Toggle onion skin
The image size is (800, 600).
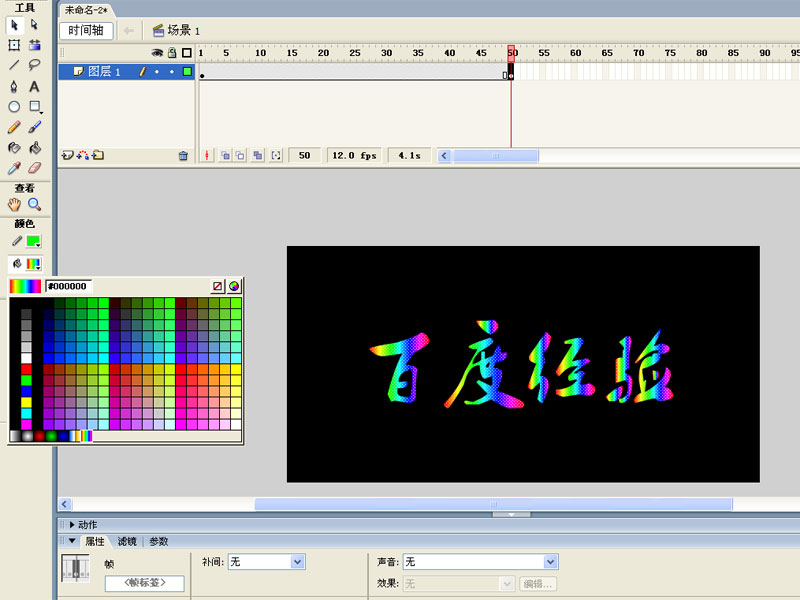pos(225,155)
